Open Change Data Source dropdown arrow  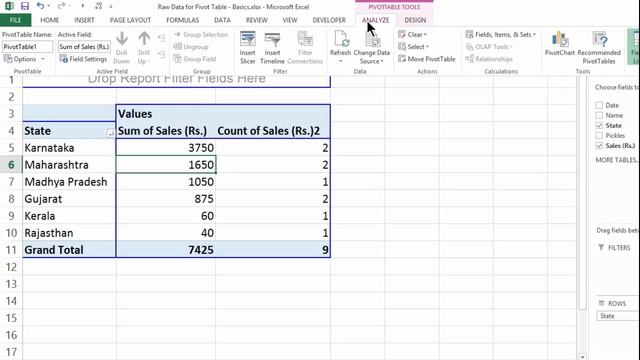coord(382,61)
